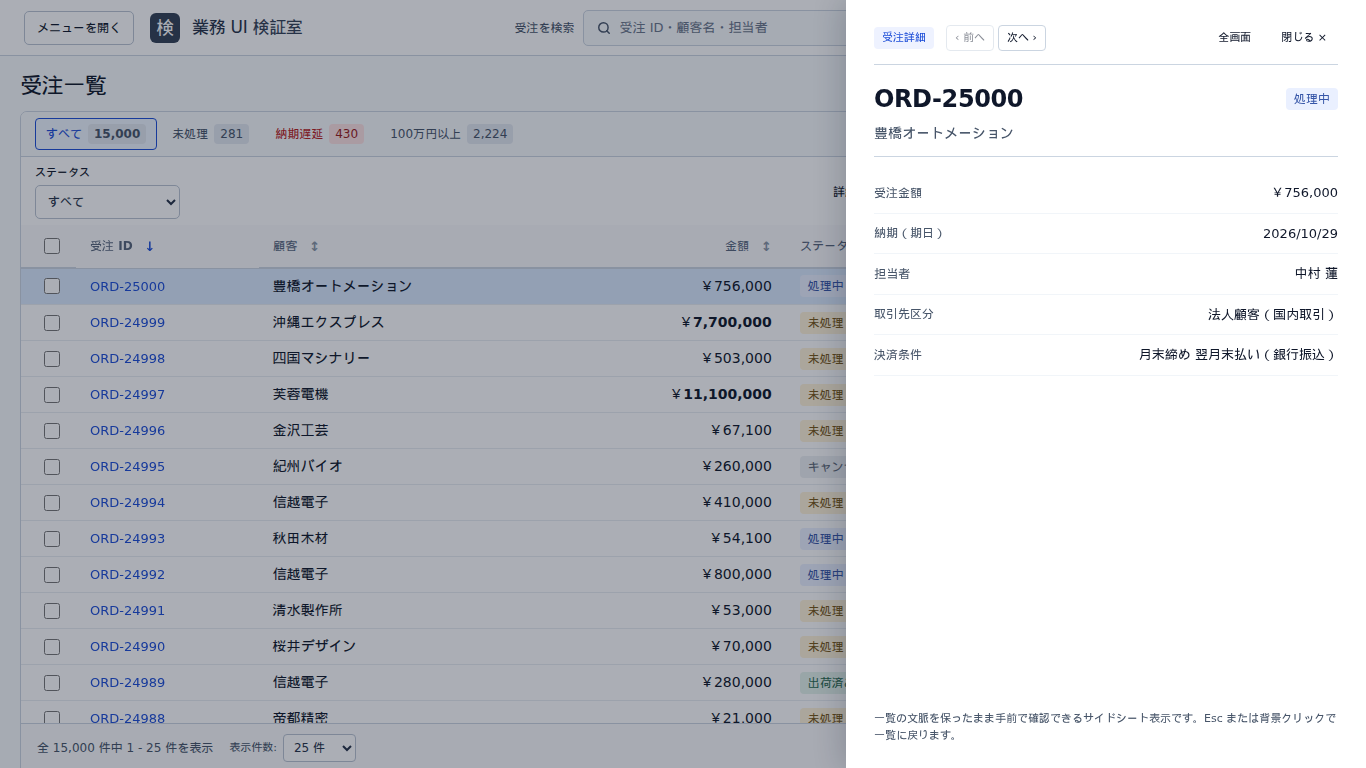This screenshot has width=1366, height=768.
Task: Check the ORD-24998 row checkbox
Action: click(52, 358)
